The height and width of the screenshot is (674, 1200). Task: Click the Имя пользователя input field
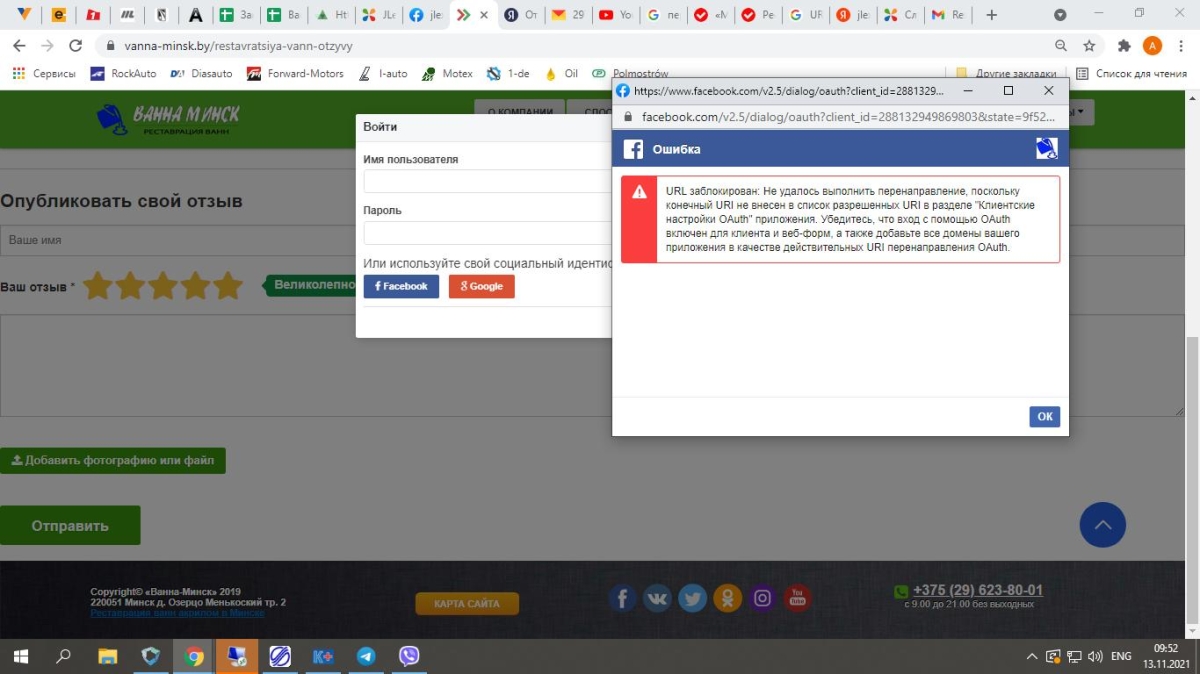coord(486,181)
